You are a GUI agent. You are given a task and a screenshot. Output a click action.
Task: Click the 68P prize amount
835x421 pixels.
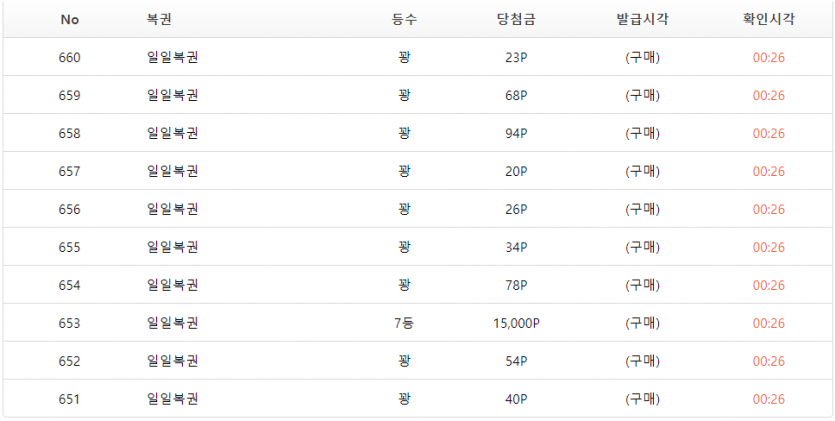(x=516, y=96)
